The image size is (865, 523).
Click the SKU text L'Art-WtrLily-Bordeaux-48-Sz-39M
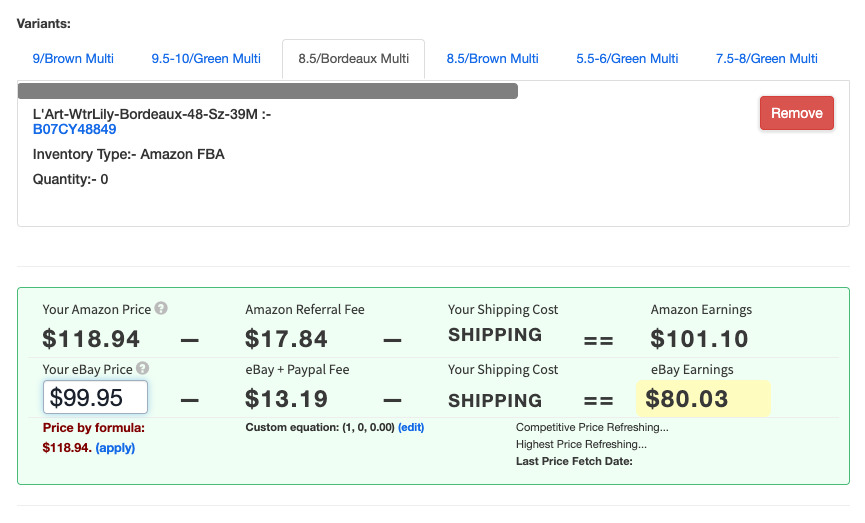click(x=145, y=114)
